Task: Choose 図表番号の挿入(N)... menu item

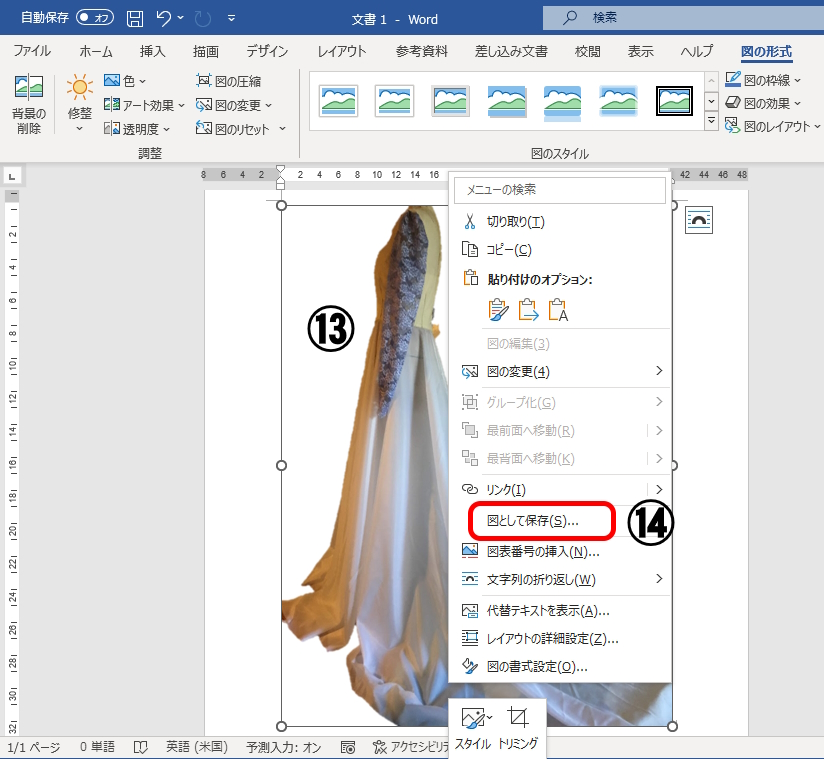Action: pyautogui.click(x=560, y=551)
